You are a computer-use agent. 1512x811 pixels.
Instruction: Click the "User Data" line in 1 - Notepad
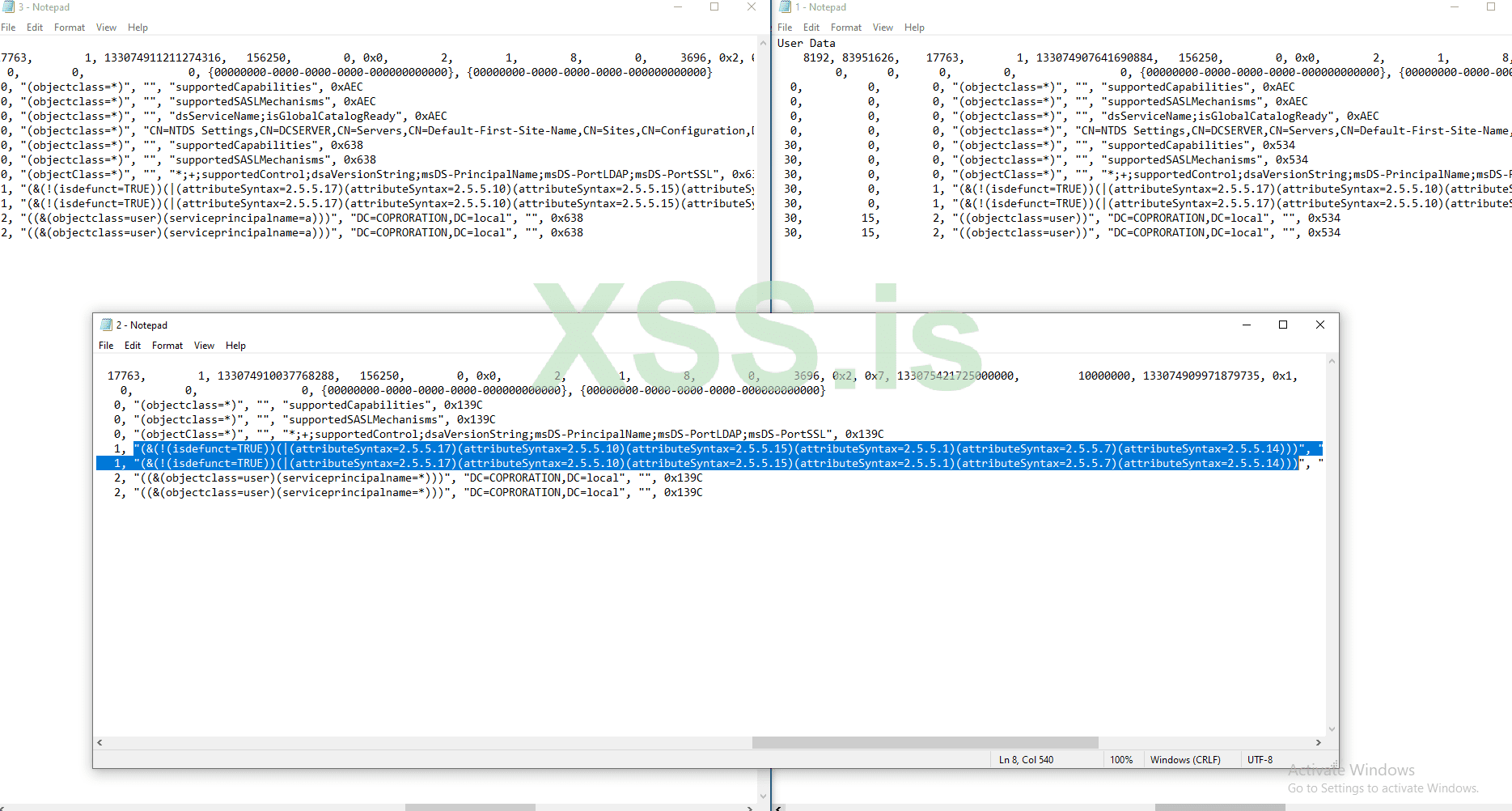pos(806,44)
